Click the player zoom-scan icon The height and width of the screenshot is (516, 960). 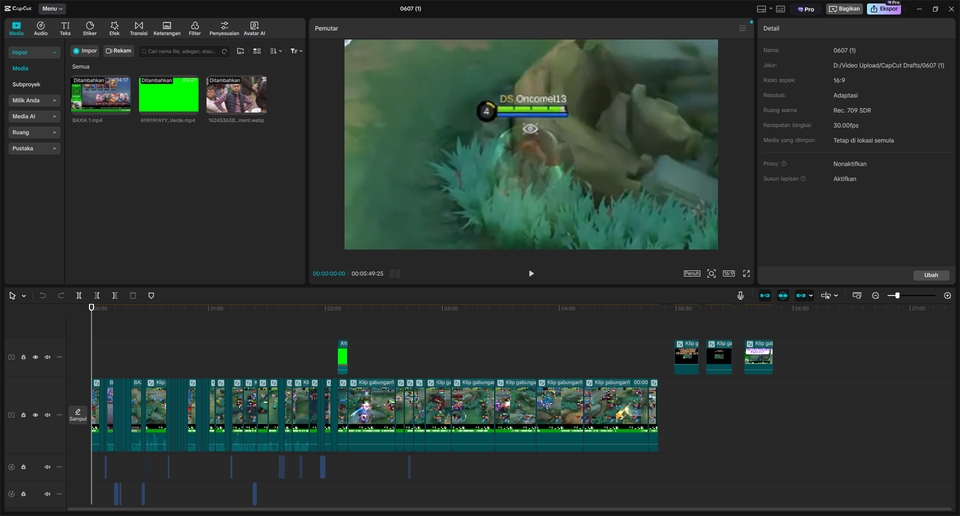tap(711, 274)
